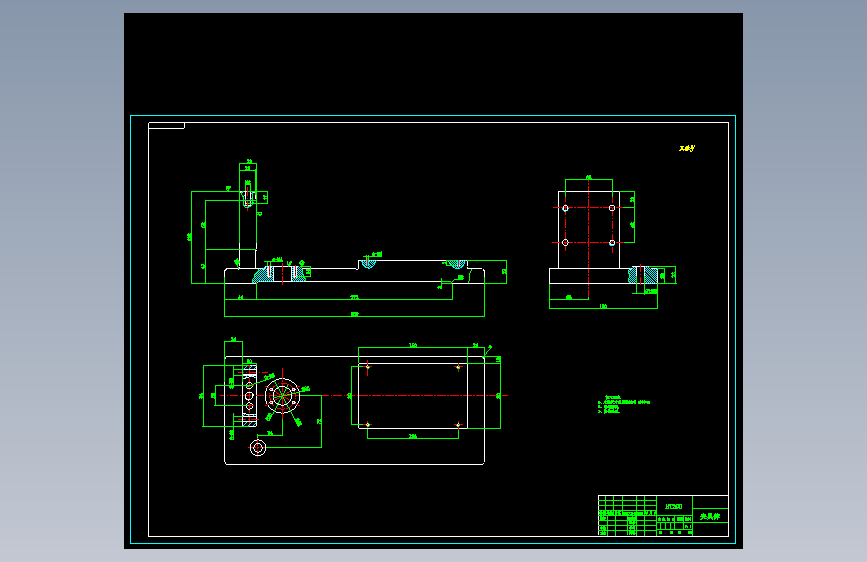The image size is (867, 562).
Task: Click the 76 dimension below the flange
Action: point(270,433)
